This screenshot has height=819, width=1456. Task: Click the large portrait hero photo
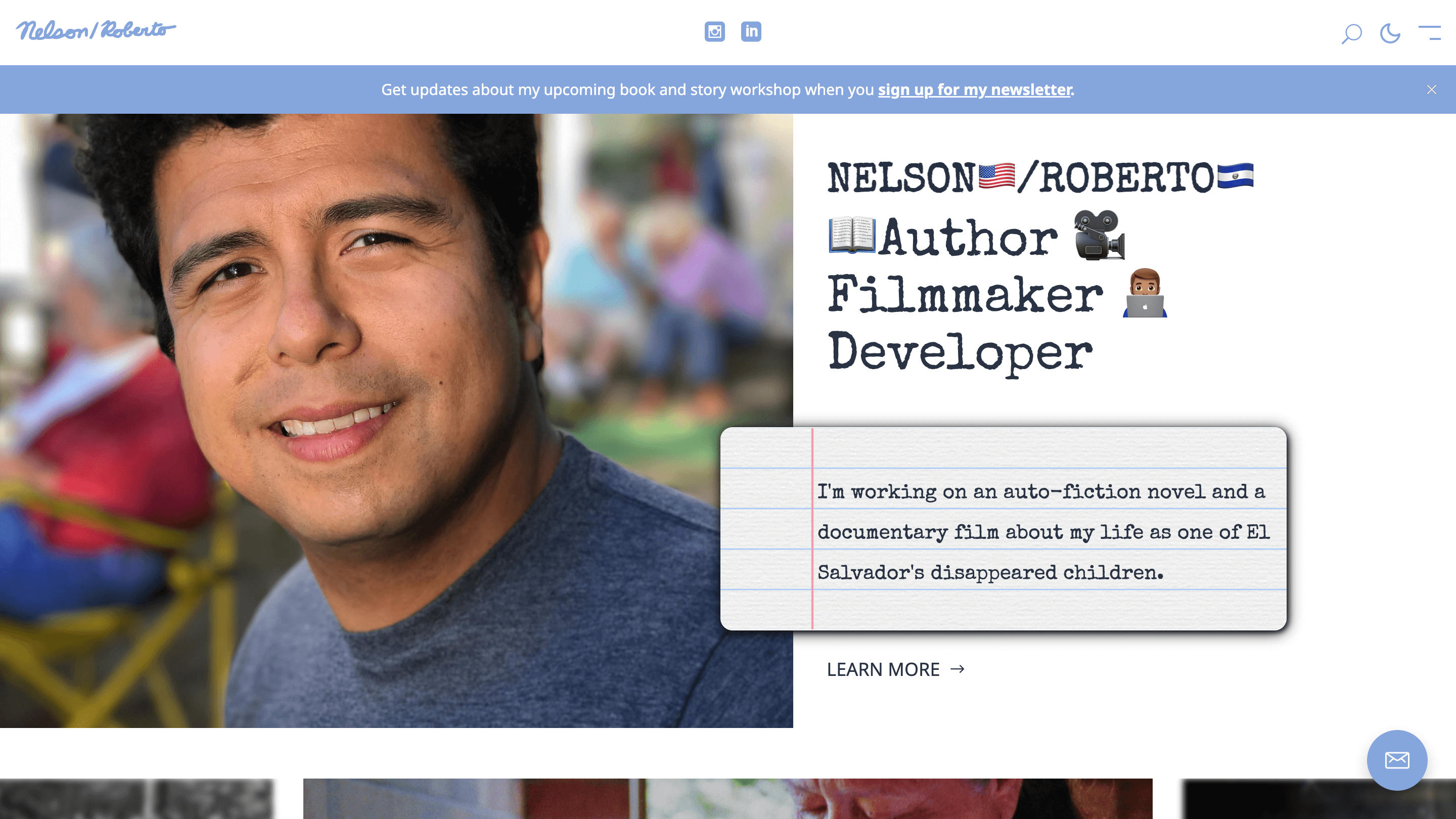pos(396,421)
